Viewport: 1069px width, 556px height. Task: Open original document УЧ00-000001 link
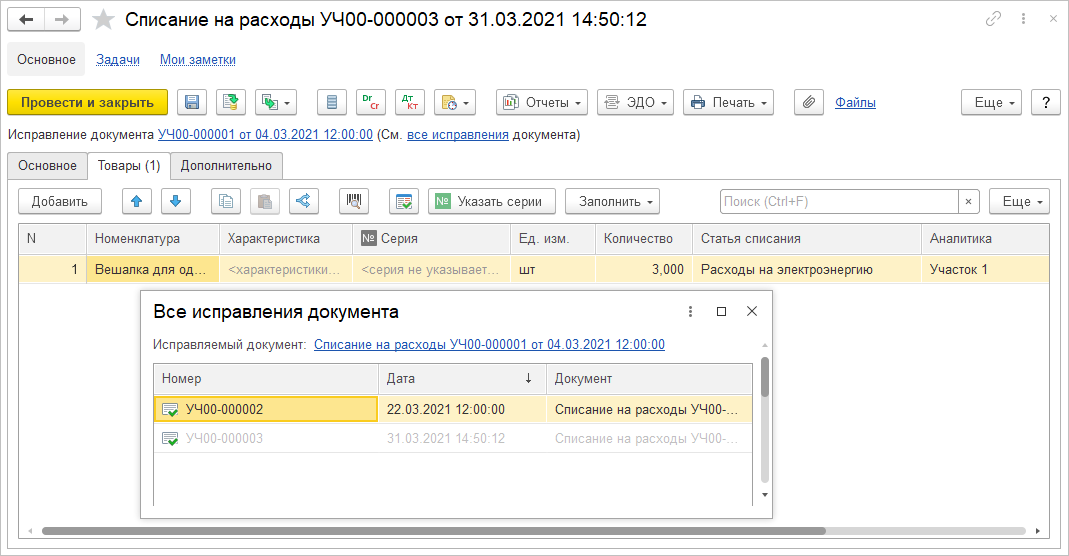coord(265,135)
